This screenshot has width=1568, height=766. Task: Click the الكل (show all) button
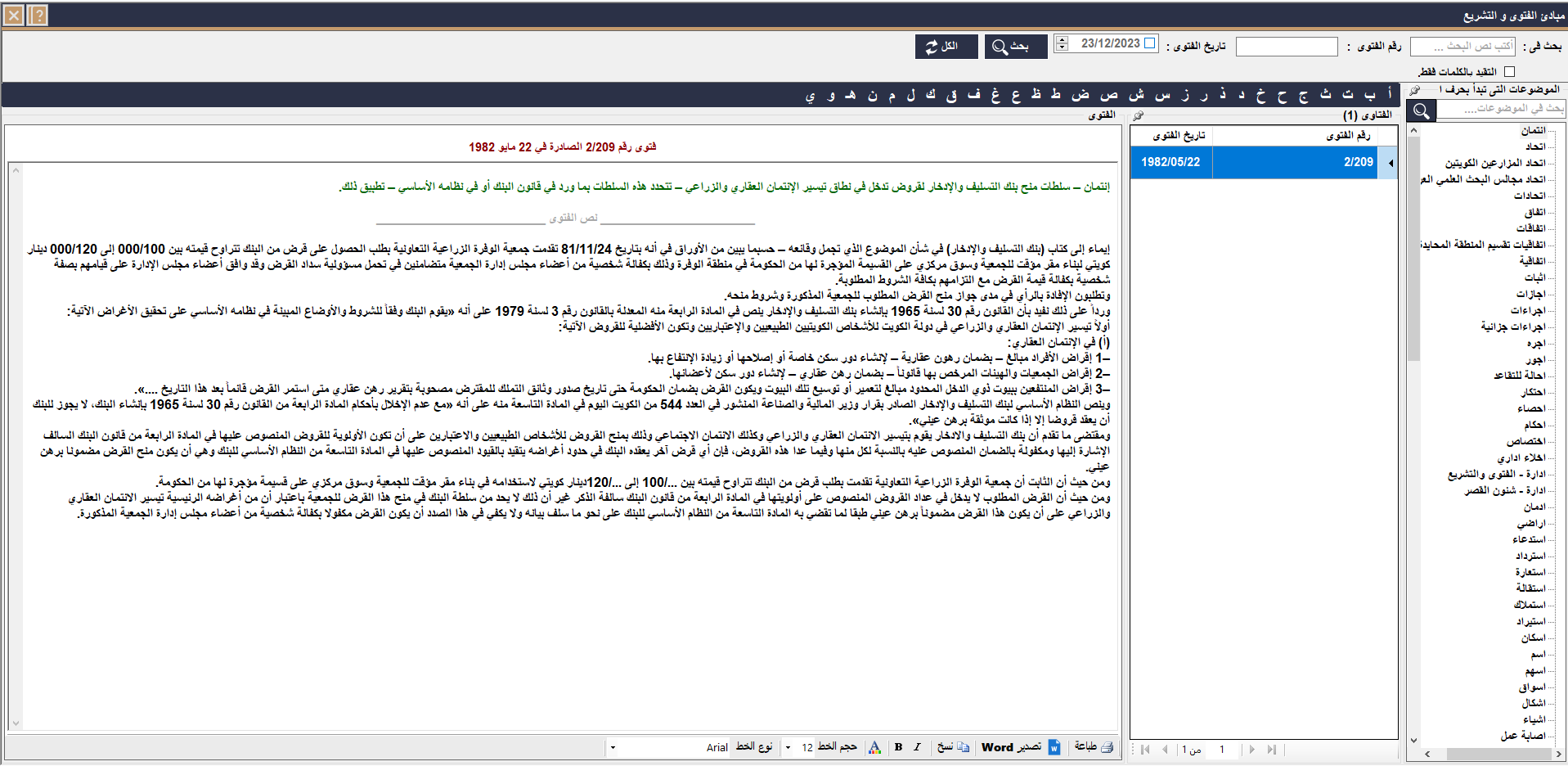point(946,47)
